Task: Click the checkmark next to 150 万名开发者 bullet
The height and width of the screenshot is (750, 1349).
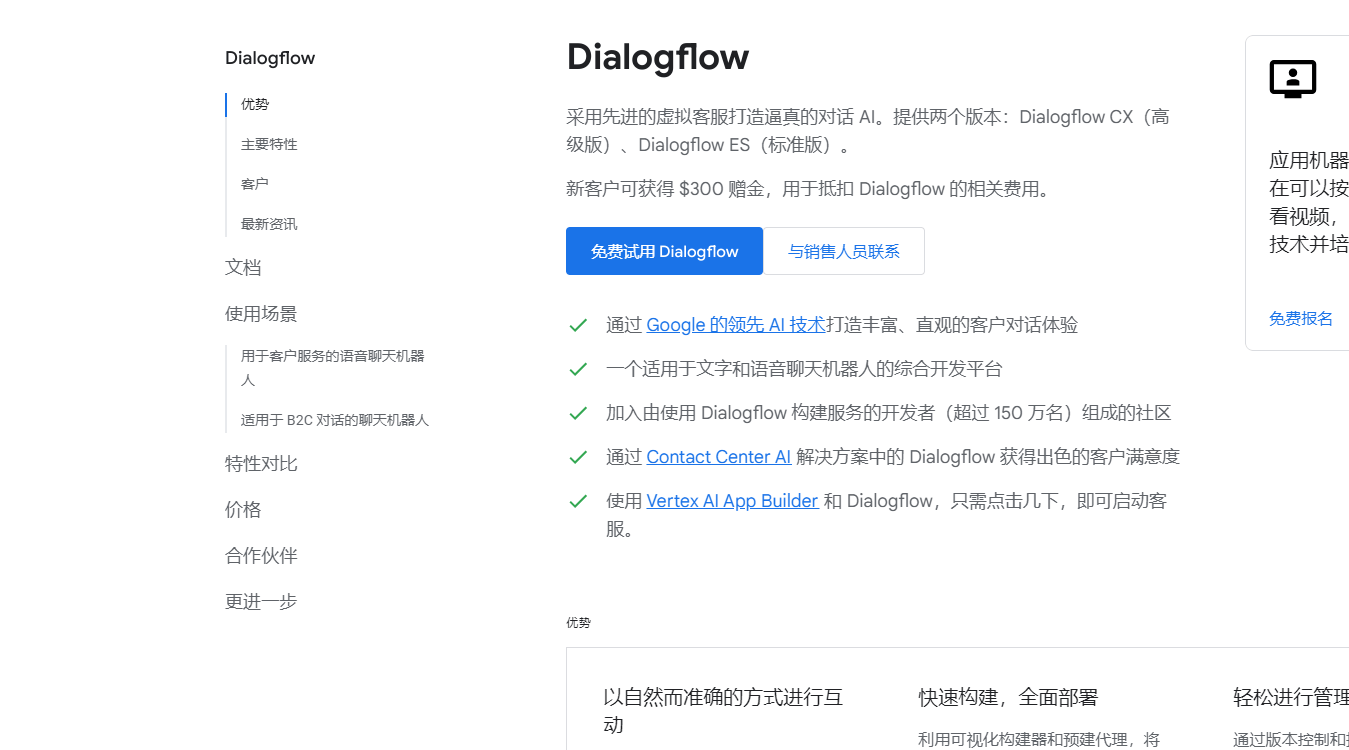Action: click(x=578, y=412)
